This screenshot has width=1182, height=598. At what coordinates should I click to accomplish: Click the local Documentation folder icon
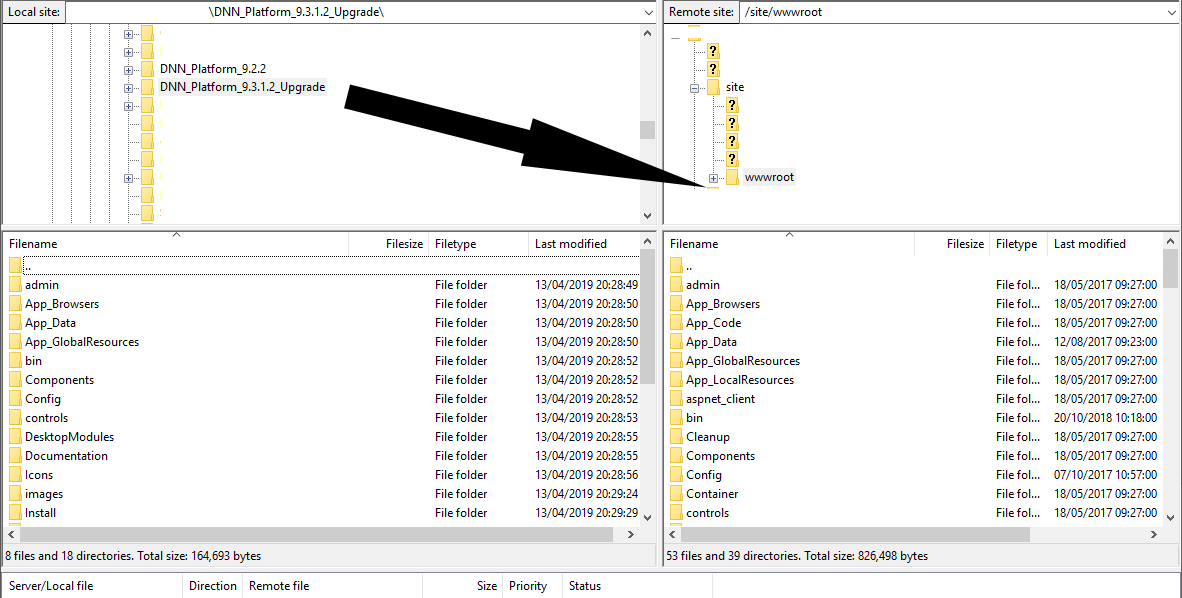click(x=15, y=455)
